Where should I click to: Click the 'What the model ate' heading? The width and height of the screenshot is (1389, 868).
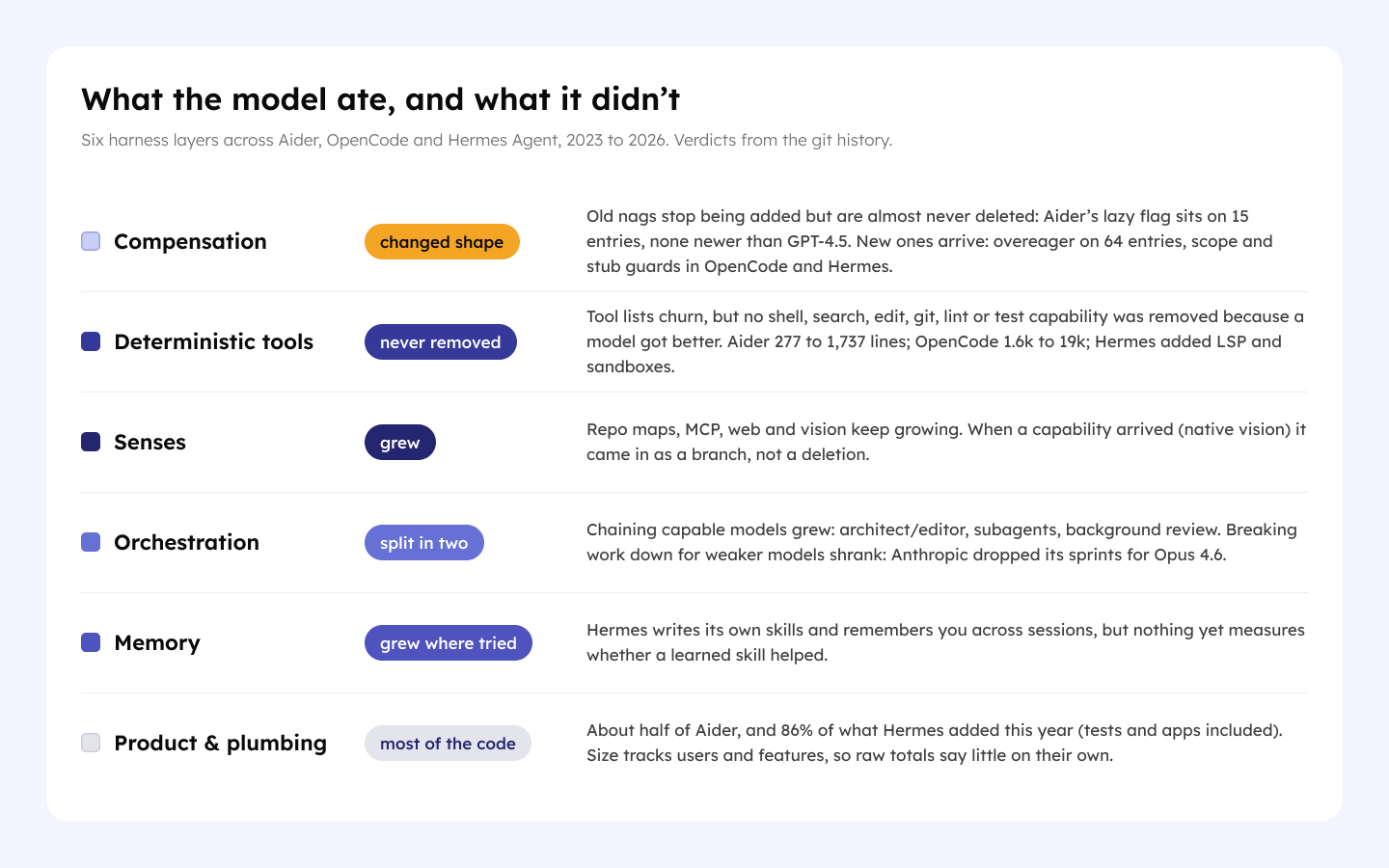[x=381, y=99]
